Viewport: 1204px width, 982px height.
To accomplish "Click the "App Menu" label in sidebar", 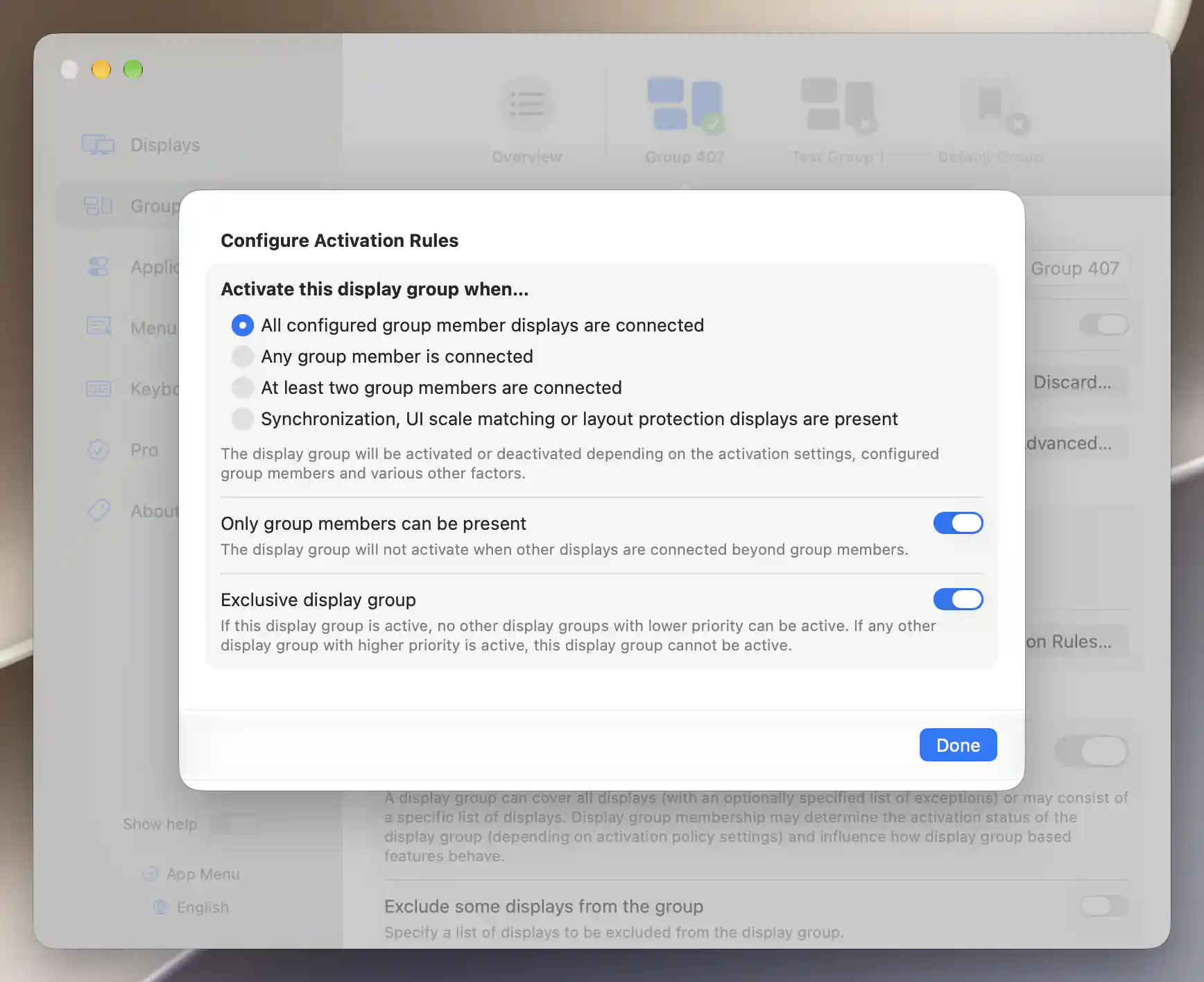I will (203, 874).
